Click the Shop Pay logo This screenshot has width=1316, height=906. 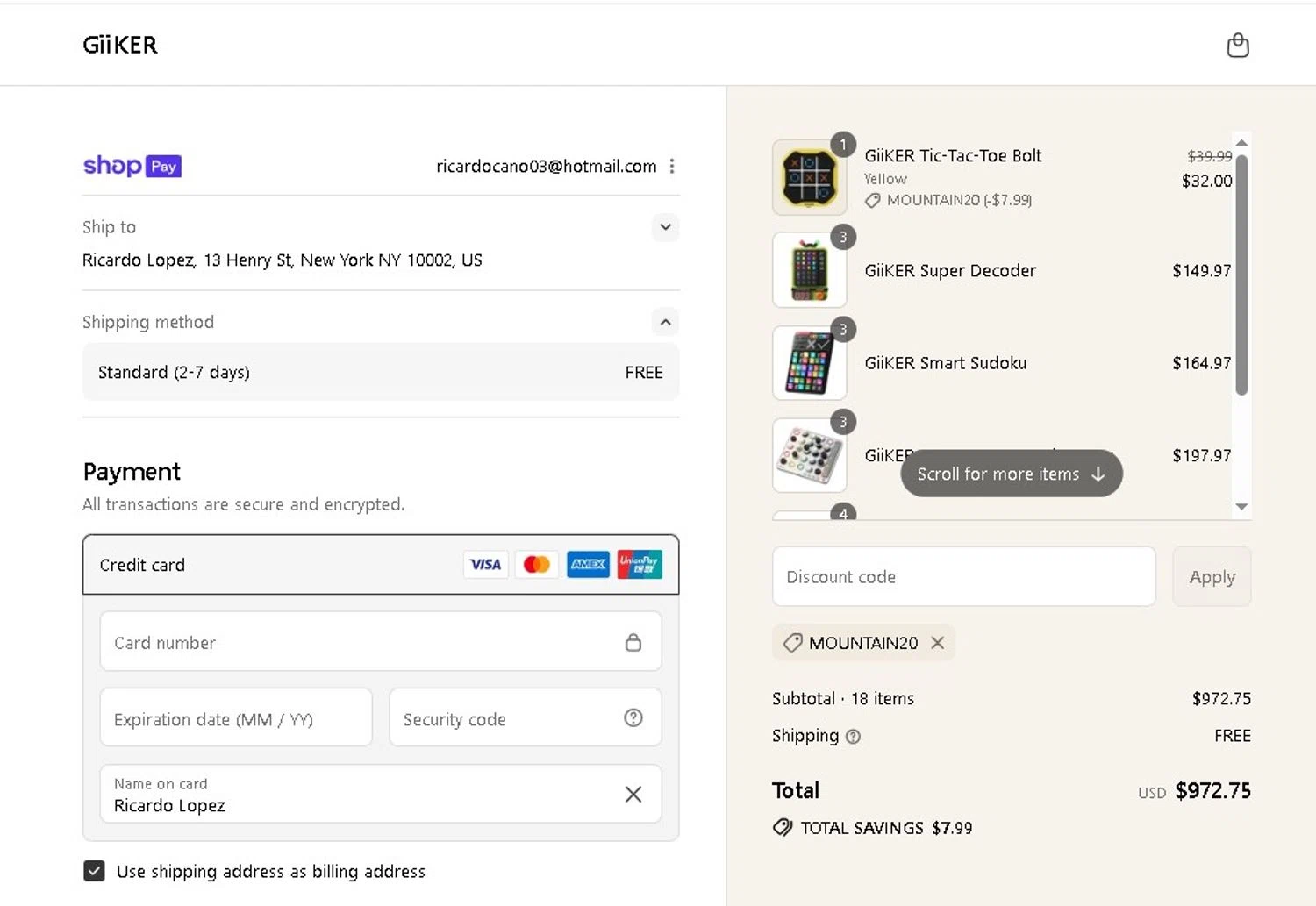click(132, 166)
